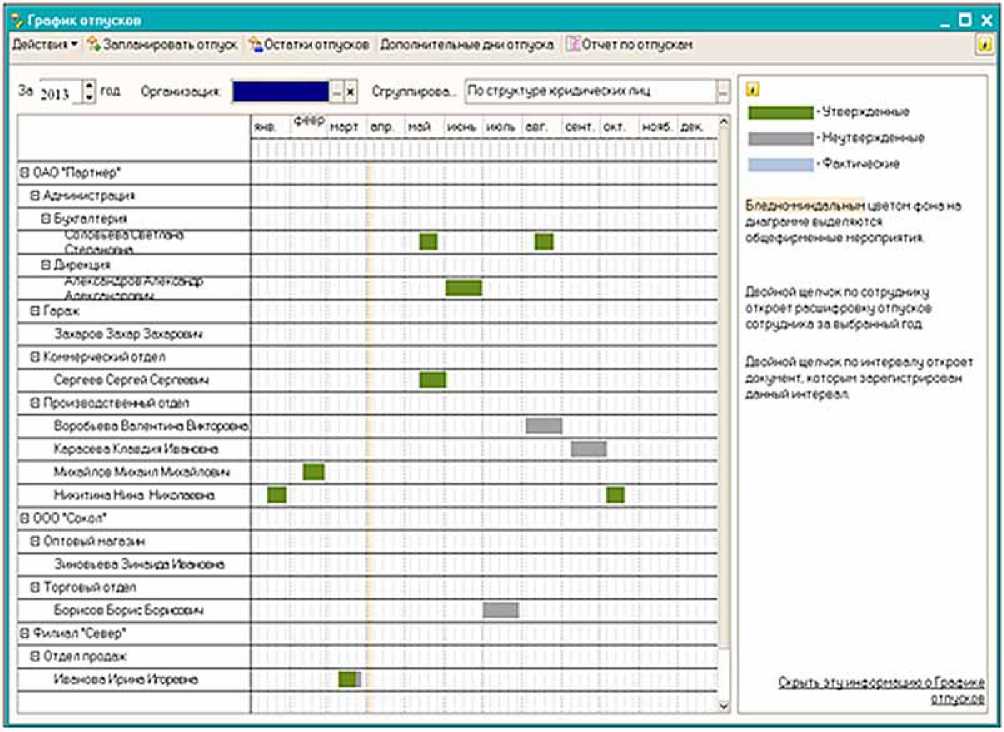Open Отчет по отпускам report
Screen dimensions: 1004x732
pyautogui.click(x=630, y=45)
